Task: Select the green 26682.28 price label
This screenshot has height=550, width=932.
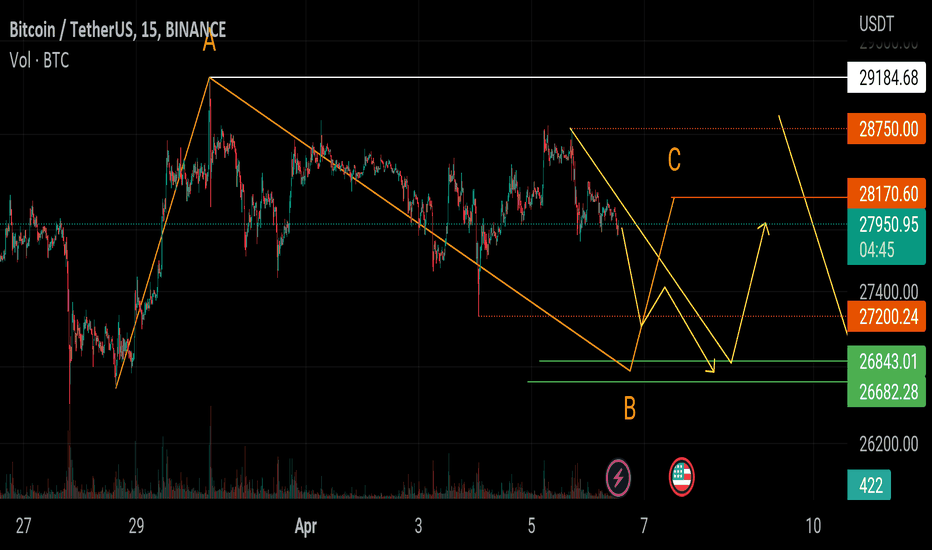Action: coord(886,392)
